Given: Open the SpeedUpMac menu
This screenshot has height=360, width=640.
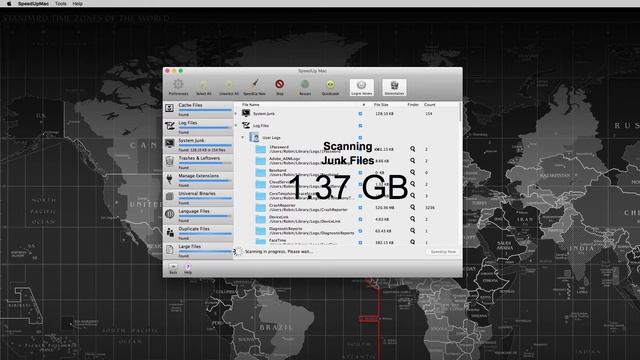Looking at the screenshot, I should tap(33, 4).
